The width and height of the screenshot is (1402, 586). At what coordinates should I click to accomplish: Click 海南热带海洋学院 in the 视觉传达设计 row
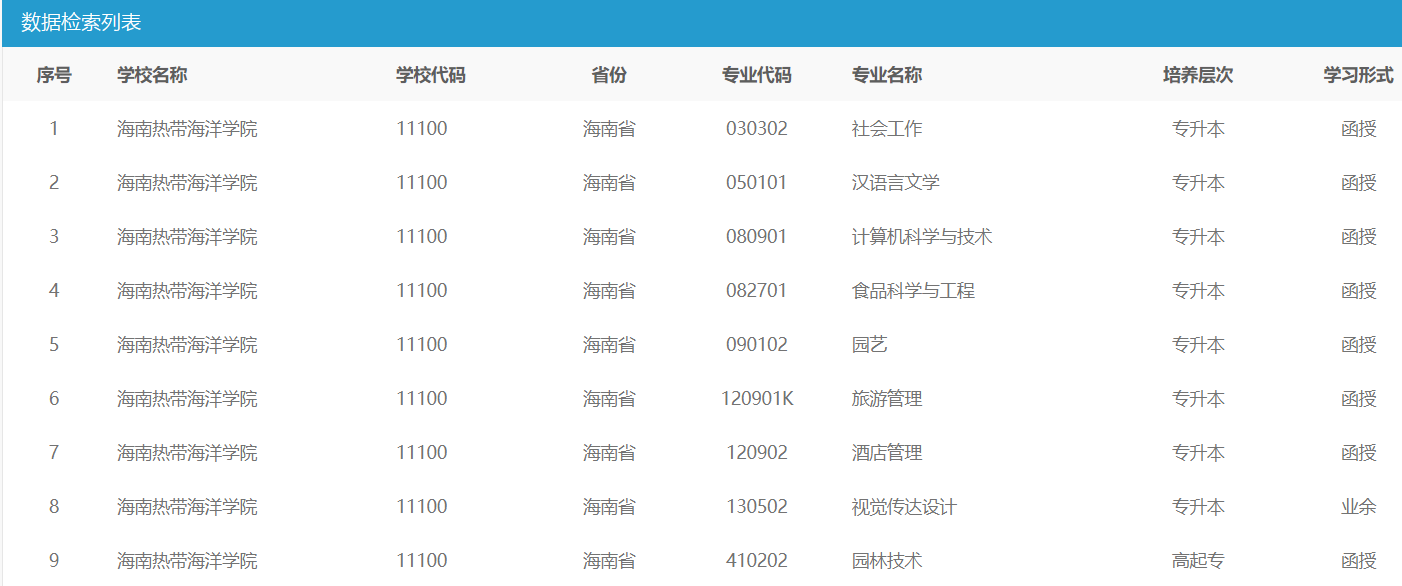(187, 507)
